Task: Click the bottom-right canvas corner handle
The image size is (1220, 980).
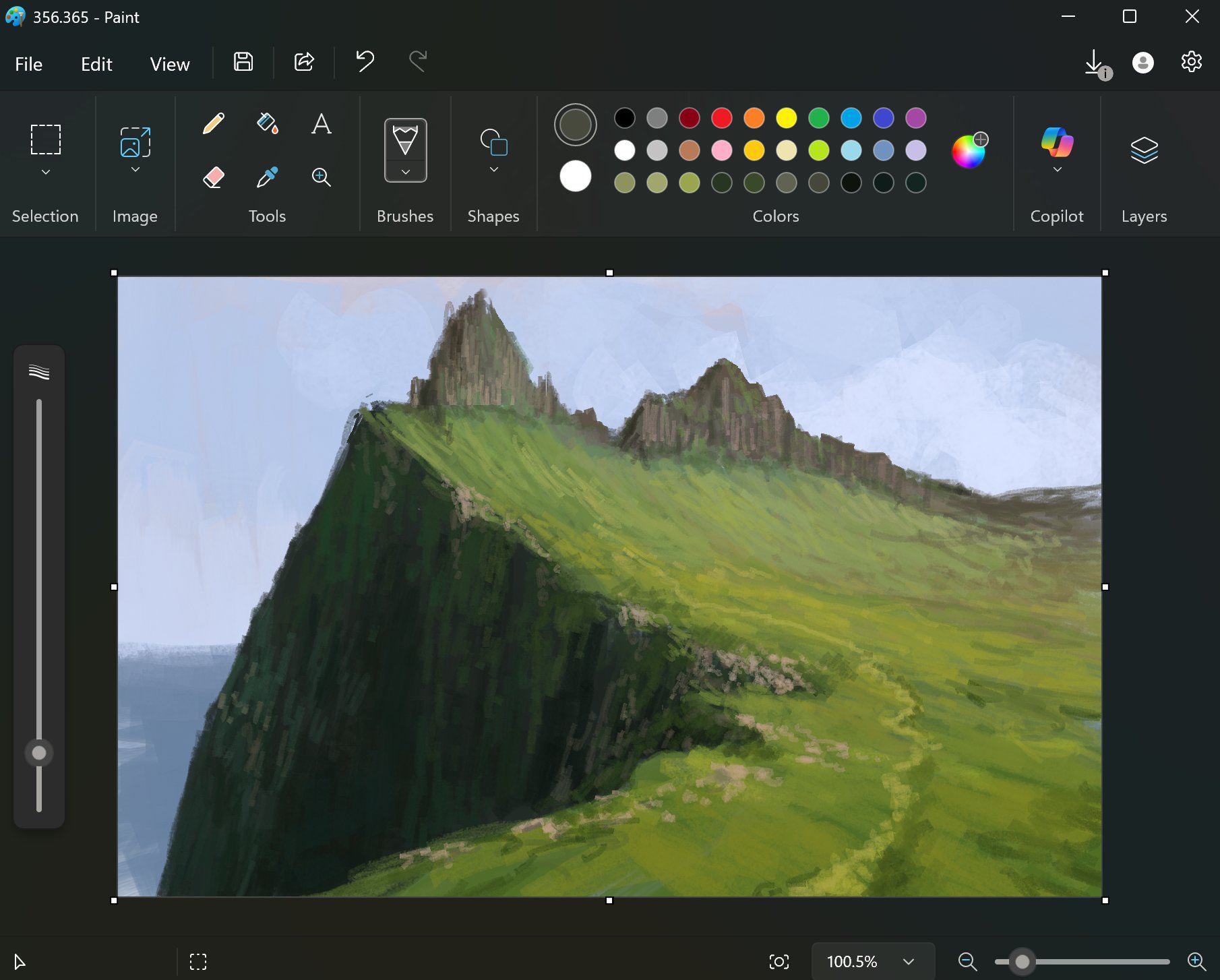Action: (1105, 900)
